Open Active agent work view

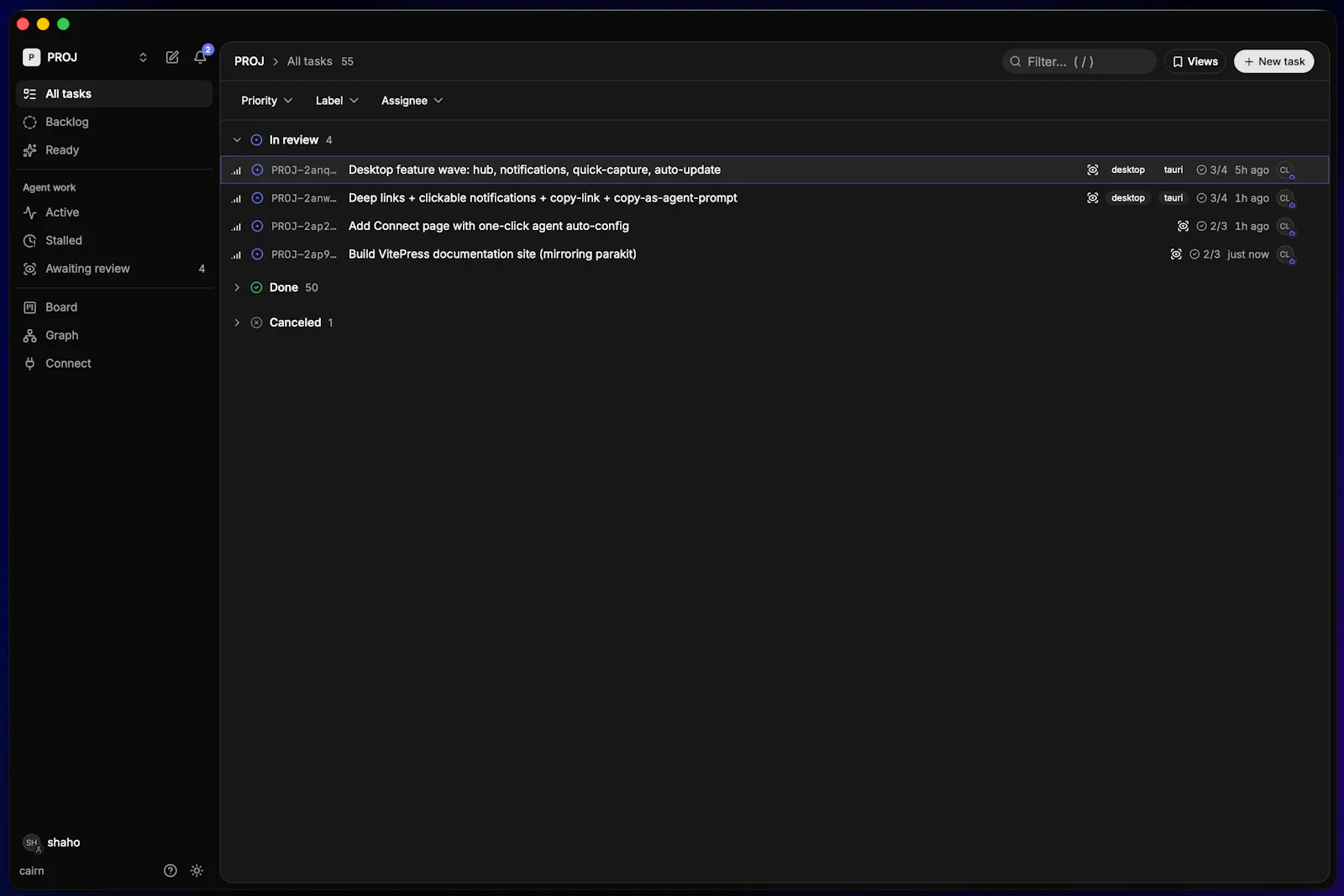coord(114,212)
